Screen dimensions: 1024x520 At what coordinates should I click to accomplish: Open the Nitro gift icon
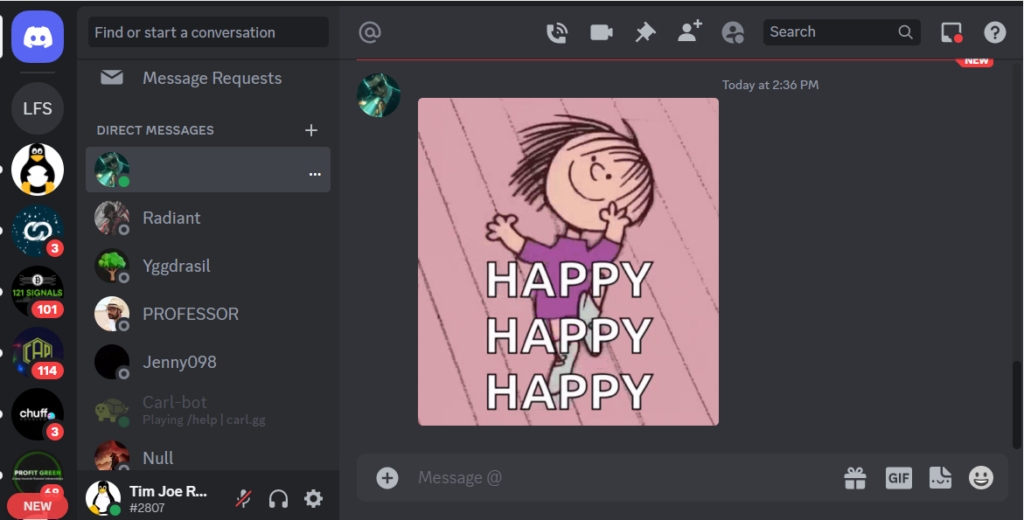[x=855, y=478]
